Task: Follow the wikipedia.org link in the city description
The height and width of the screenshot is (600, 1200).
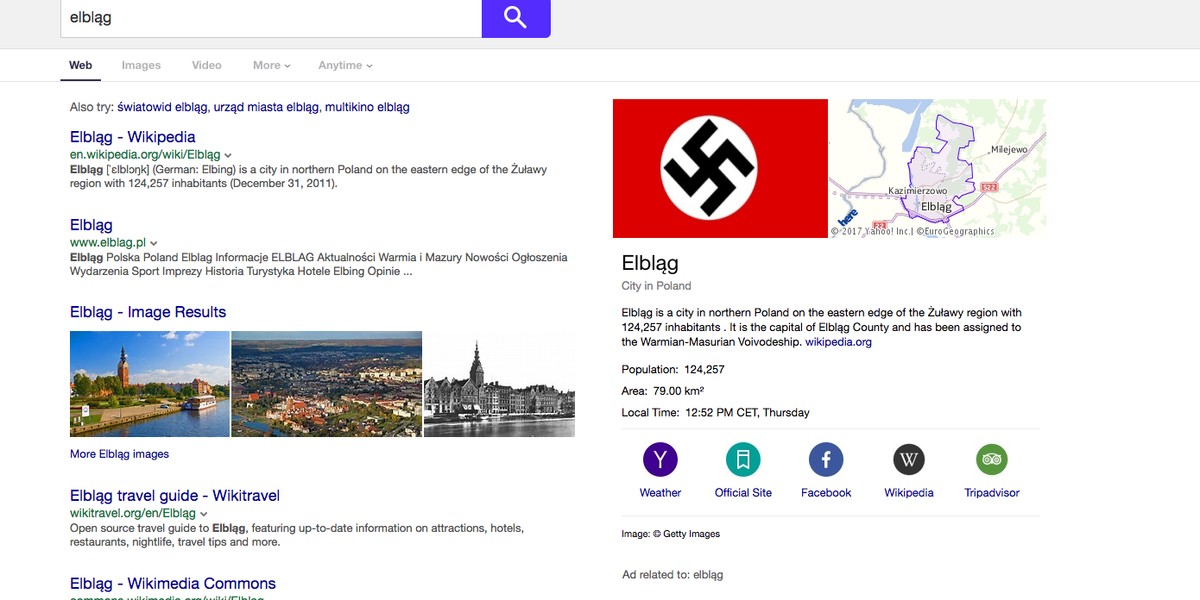Action: tap(838, 342)
